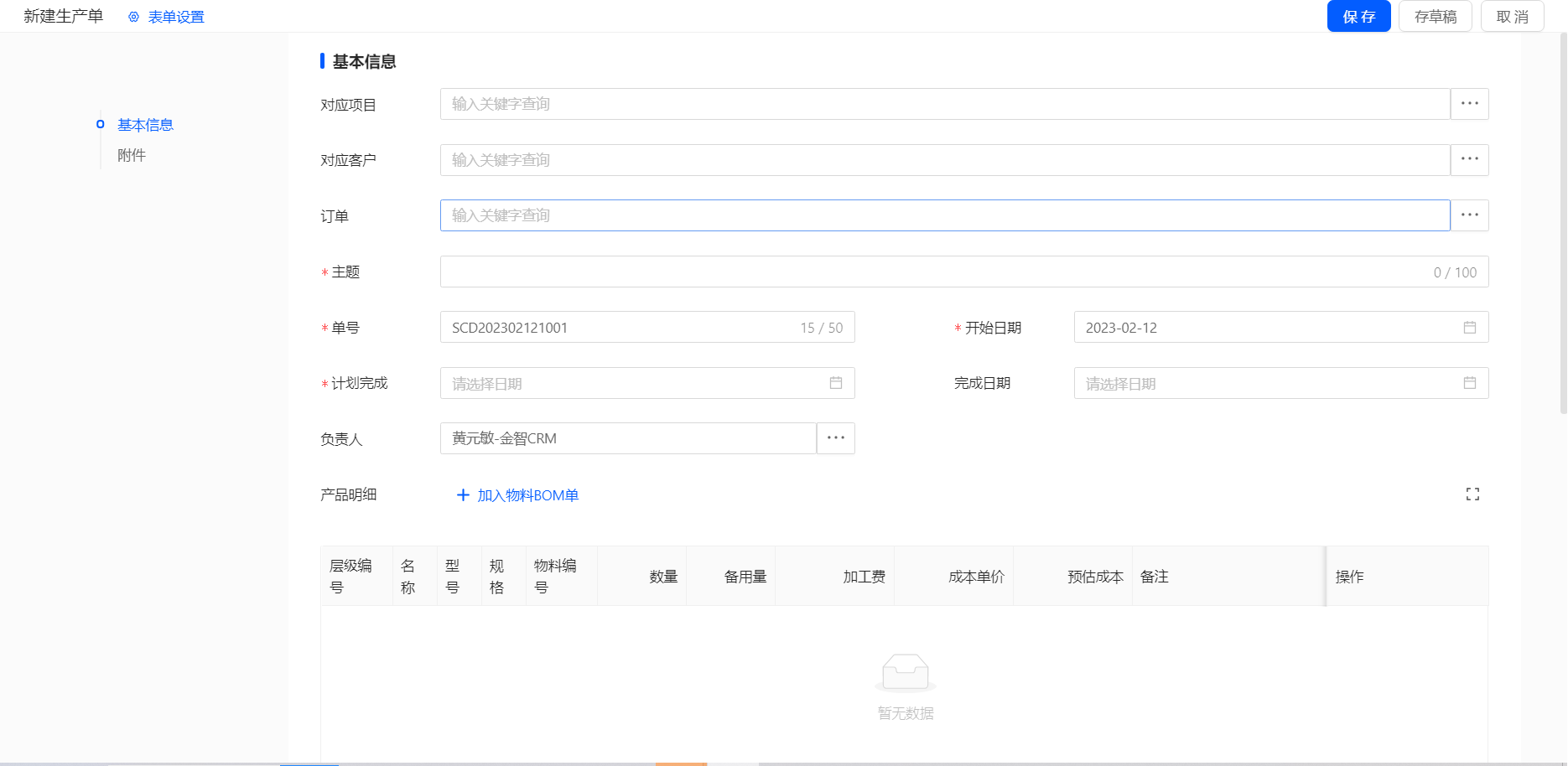The width and height of the screenshot is (1568, 766).
Task: Click the 基本信息 section heading
Action: 364,61
